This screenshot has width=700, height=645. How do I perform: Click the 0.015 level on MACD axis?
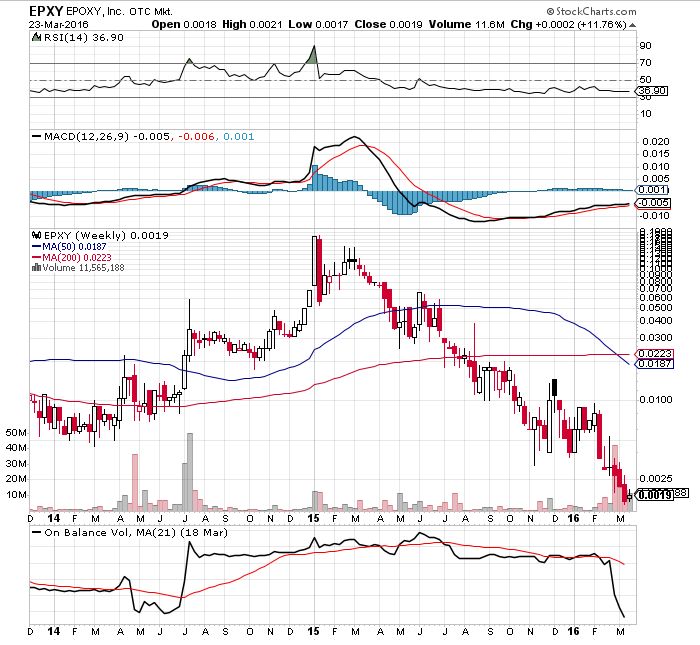pyautogui.click(x=656, y=154)
